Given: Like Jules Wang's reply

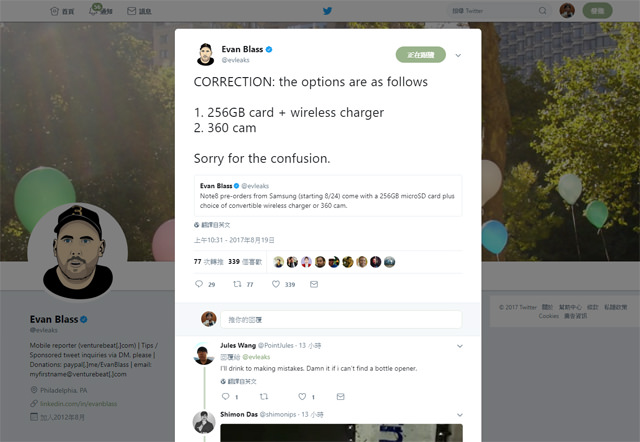Looking at the screenshot, I should 301,397.
